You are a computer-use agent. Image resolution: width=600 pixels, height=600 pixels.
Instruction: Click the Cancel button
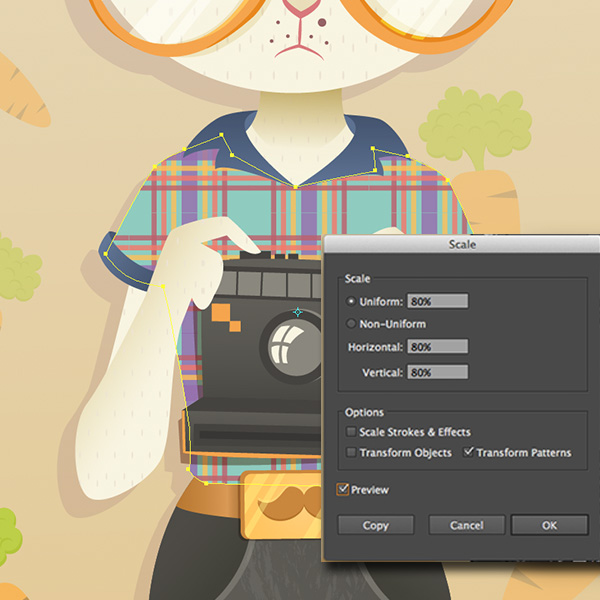coord(466,525)
